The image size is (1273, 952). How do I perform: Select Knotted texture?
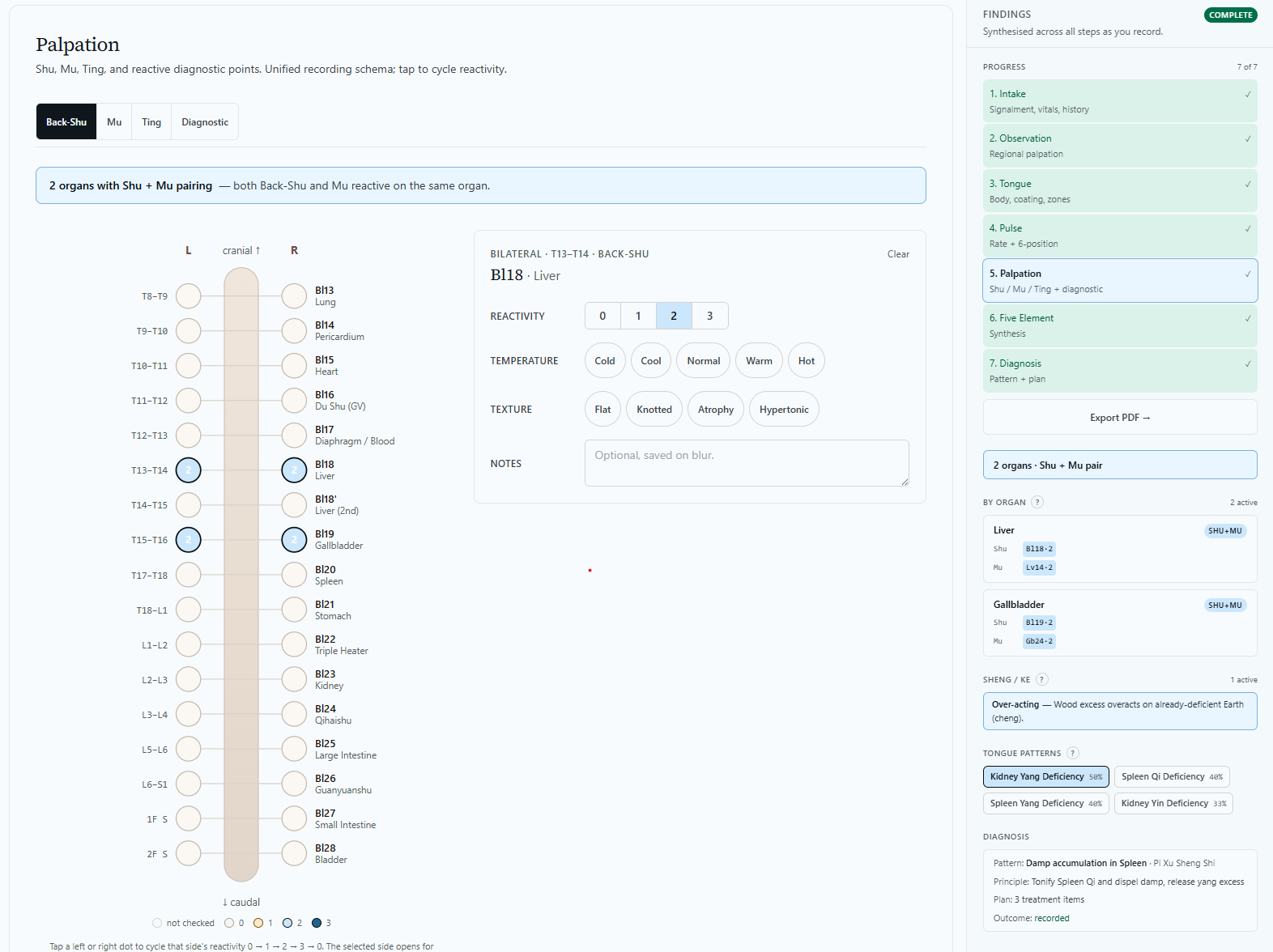click(654, 409)
